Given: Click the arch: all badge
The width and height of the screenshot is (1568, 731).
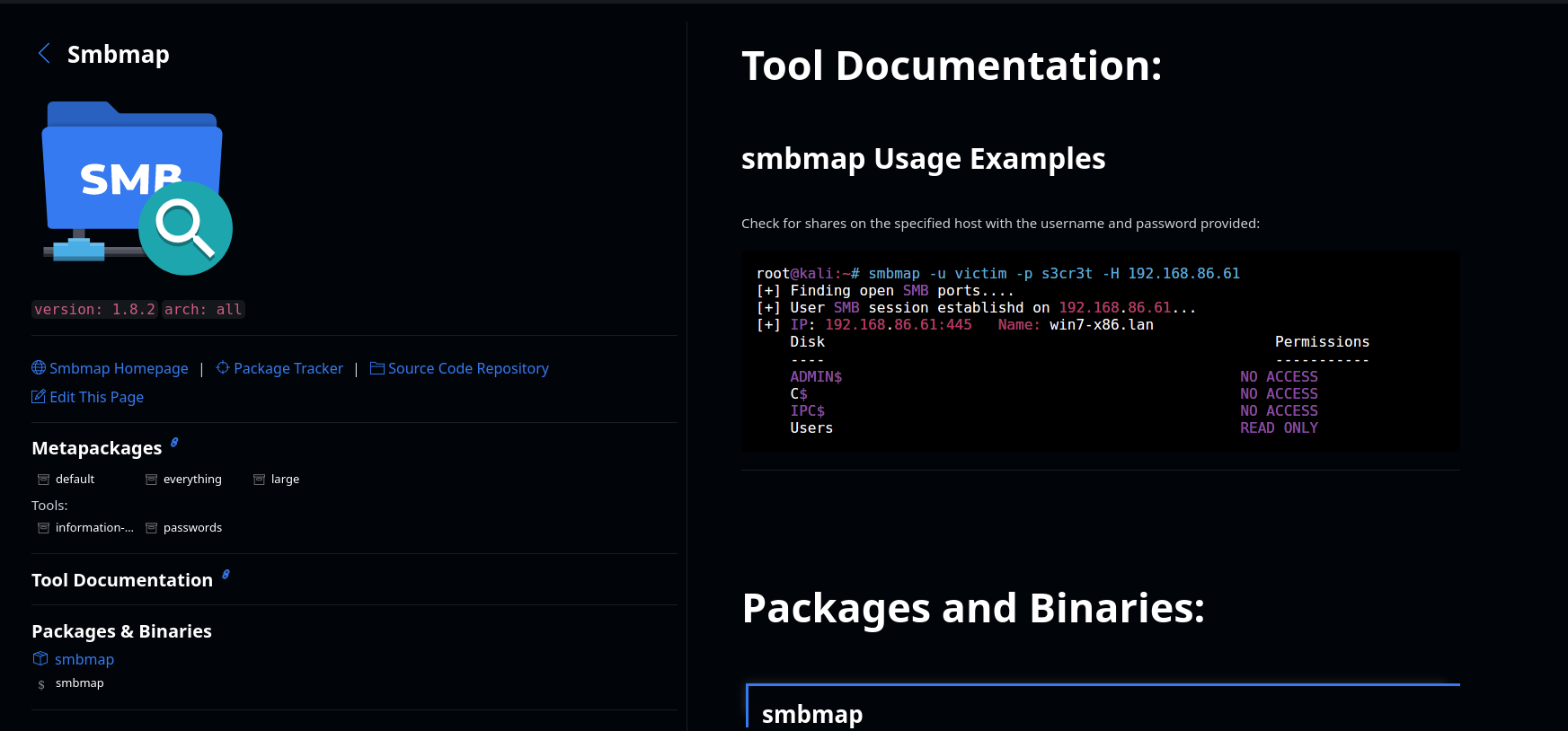Looking at the screenshot, I should pyautogui.click(x=203, y=309).
